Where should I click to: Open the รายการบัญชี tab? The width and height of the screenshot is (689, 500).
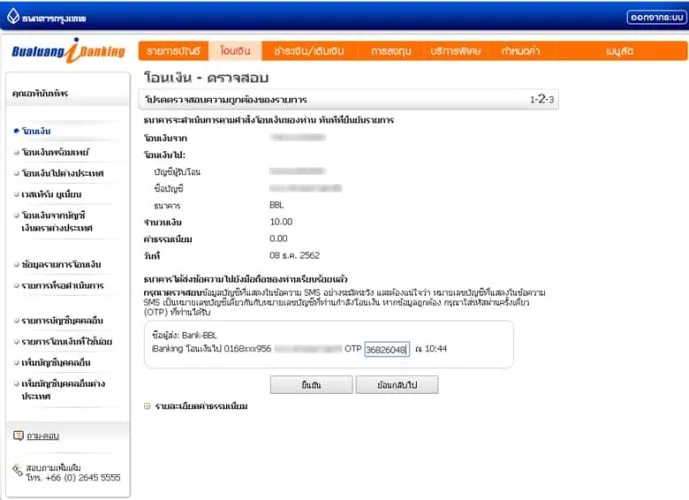[x=173, y=50]
